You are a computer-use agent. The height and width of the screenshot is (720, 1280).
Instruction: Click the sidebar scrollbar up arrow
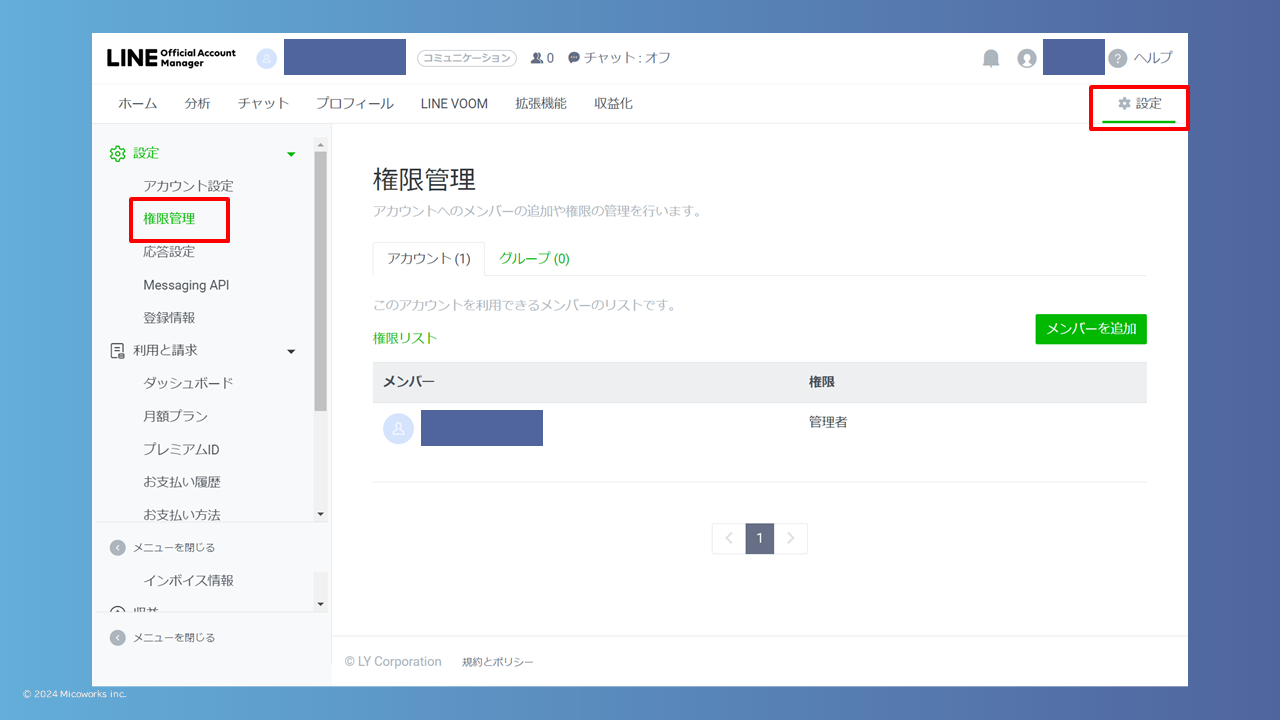tap(320, 144)
